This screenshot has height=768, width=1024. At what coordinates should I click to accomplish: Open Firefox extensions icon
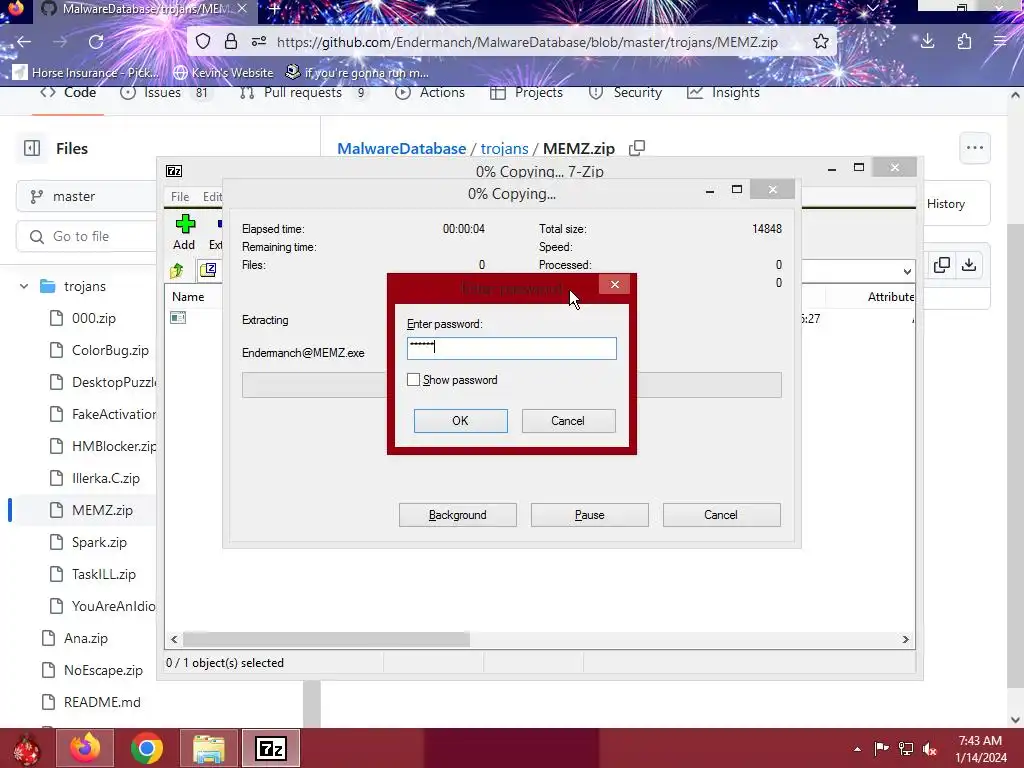tap(965, 42)
